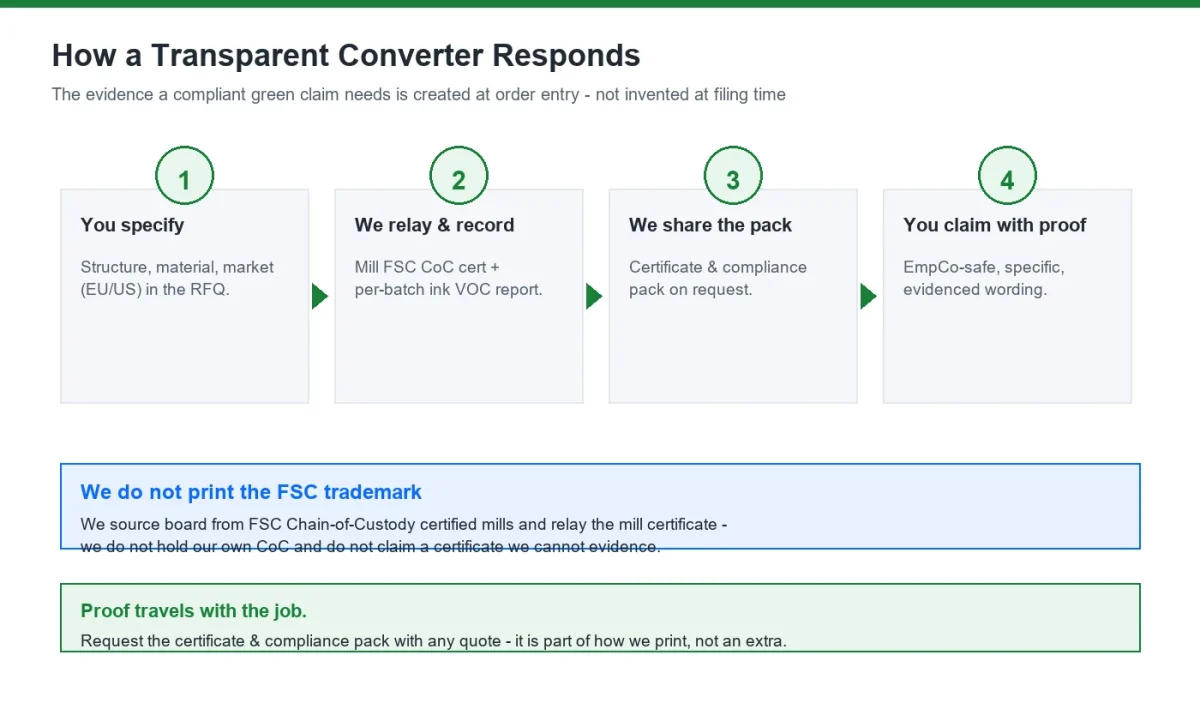
Task: Select the "You claim with proof" heading
Action: tap(994, 225)
